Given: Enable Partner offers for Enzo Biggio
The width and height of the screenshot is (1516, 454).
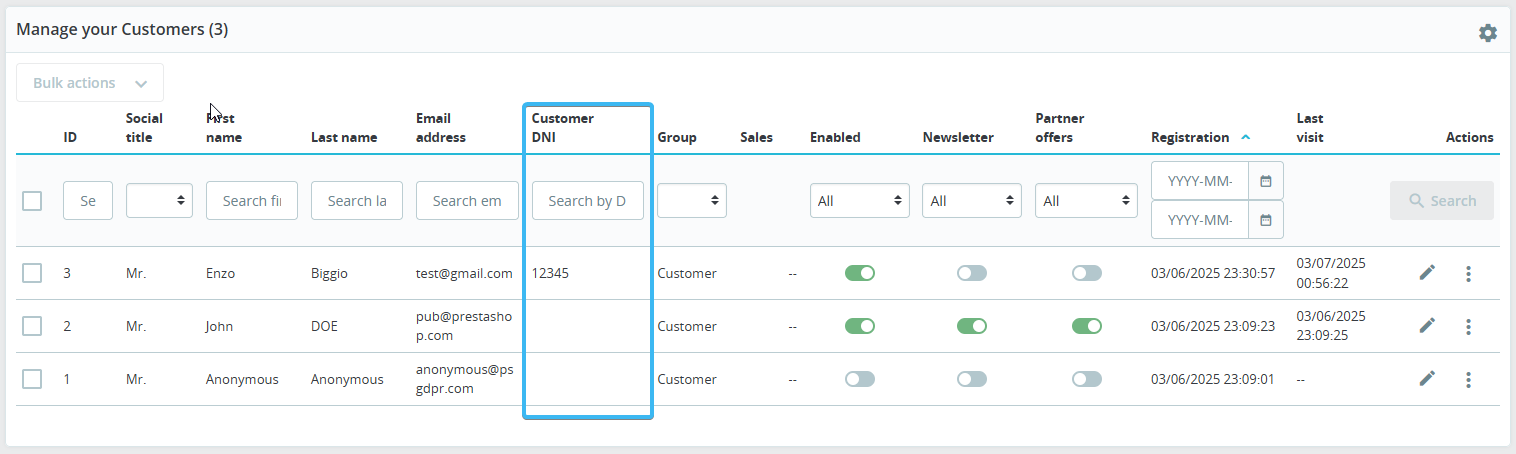Looking at the screenshot, I should click(1086, 273).
